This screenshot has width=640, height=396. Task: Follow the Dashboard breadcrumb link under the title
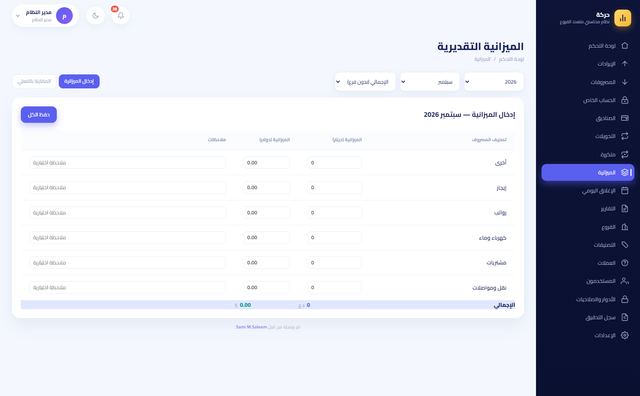coord(511,59)
